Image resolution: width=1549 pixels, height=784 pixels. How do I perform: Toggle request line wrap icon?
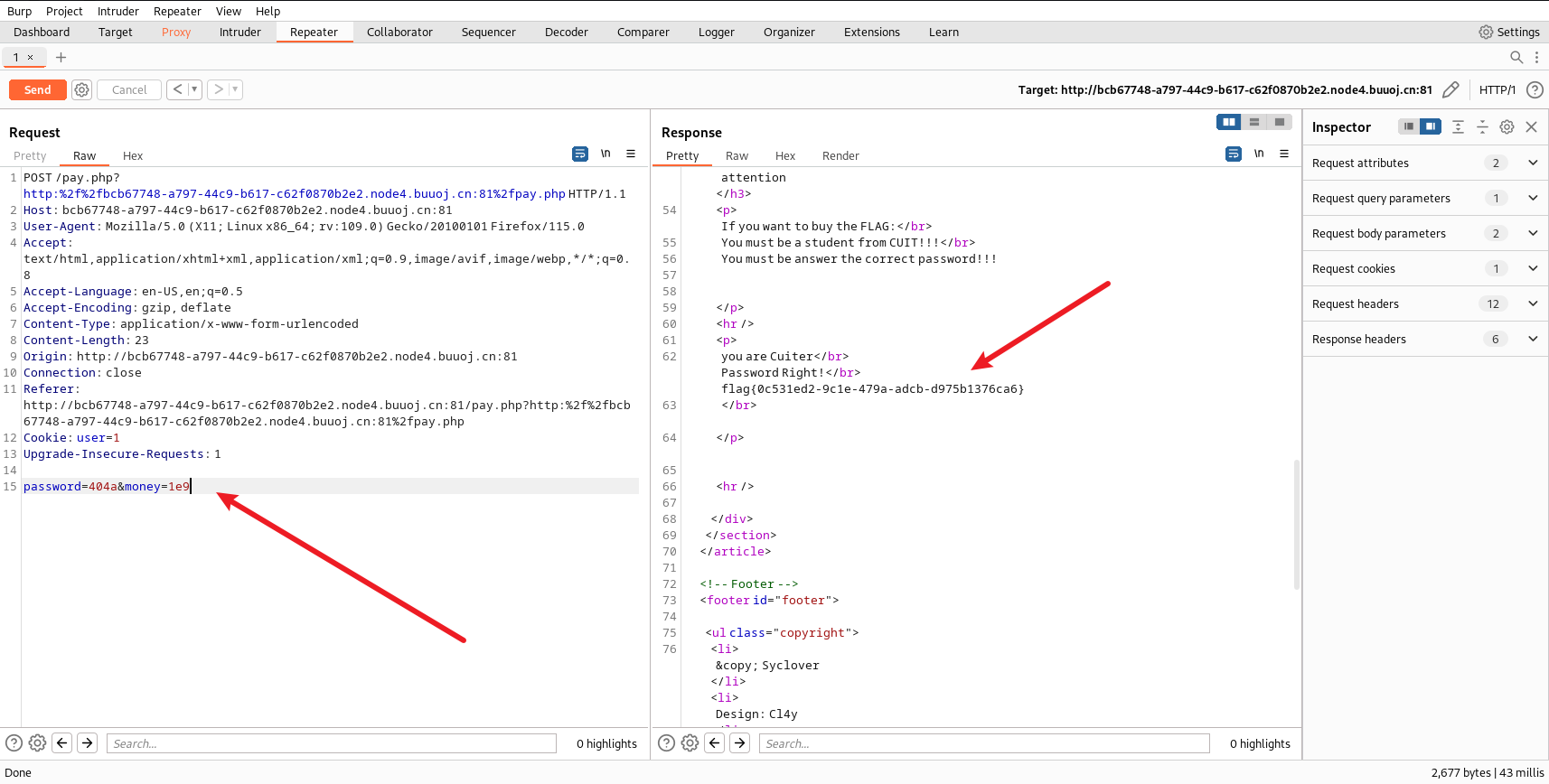(x=580, y=154)
